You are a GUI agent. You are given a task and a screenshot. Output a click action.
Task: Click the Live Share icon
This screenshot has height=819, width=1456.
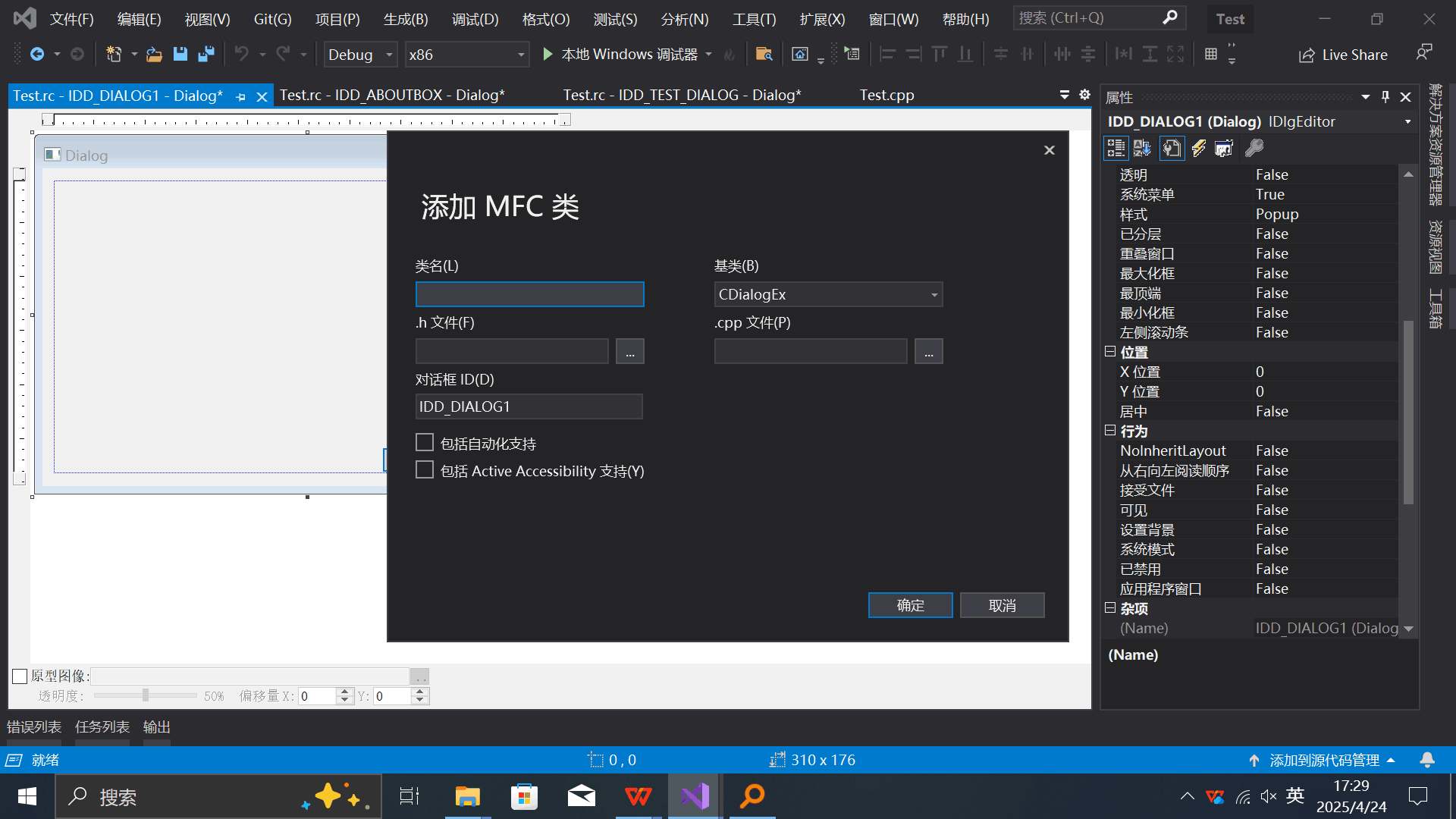1306,55
